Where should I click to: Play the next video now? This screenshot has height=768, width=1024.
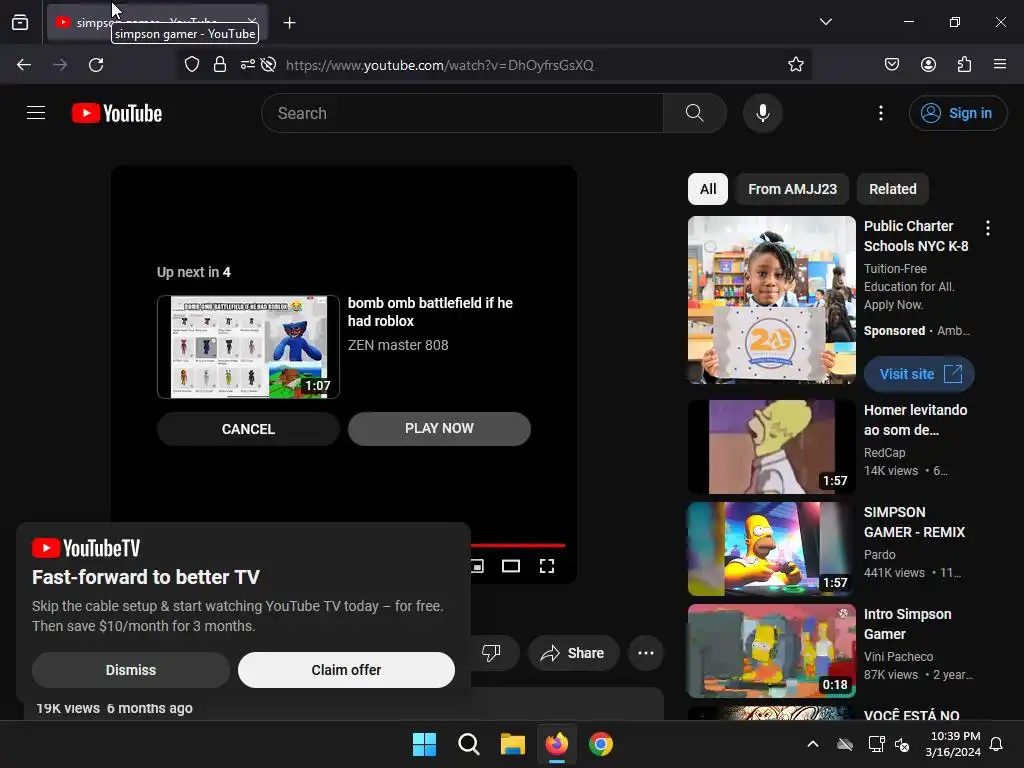tap(439, 428)
